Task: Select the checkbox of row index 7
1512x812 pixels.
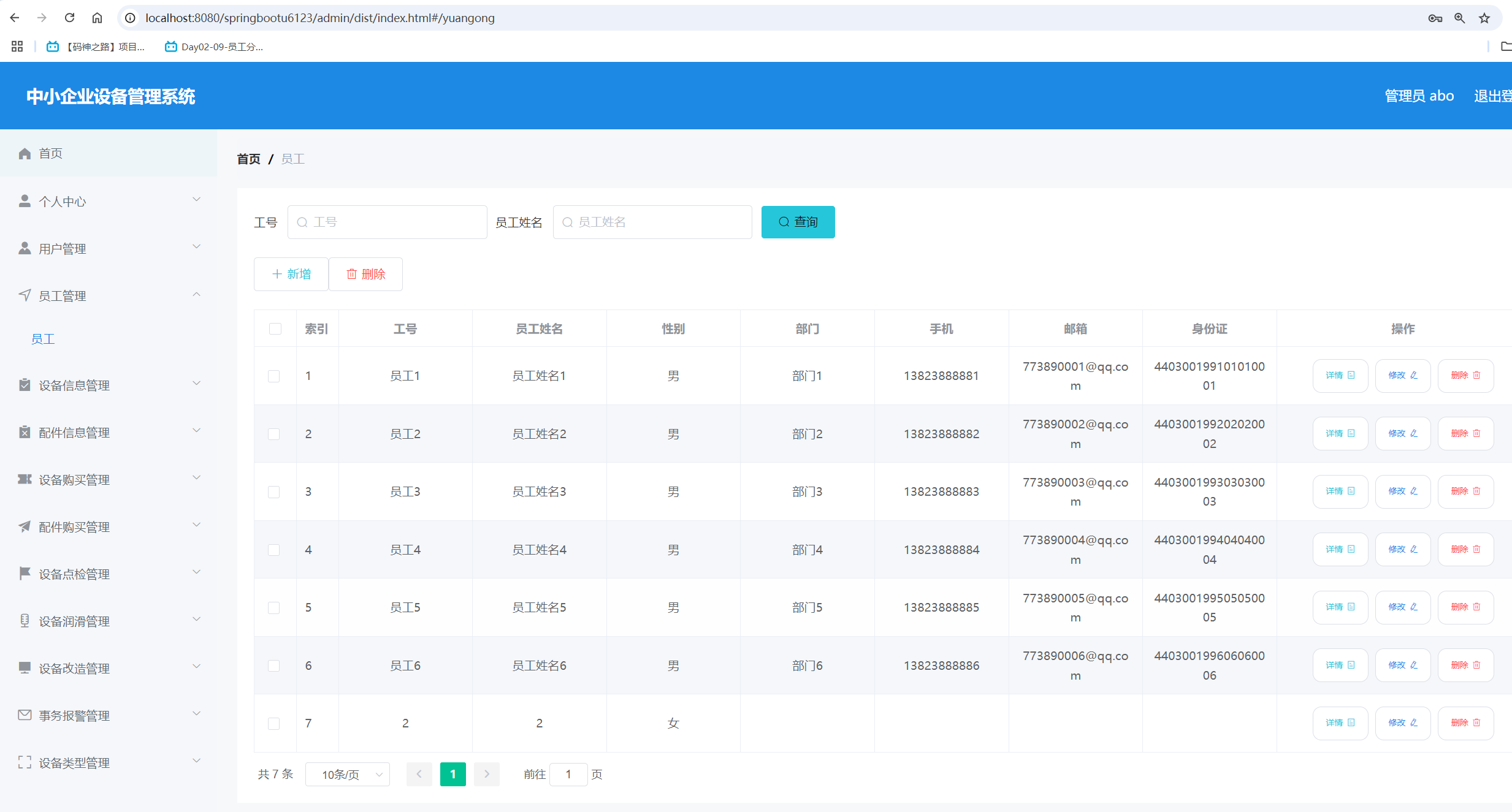Action: [274, 723]
